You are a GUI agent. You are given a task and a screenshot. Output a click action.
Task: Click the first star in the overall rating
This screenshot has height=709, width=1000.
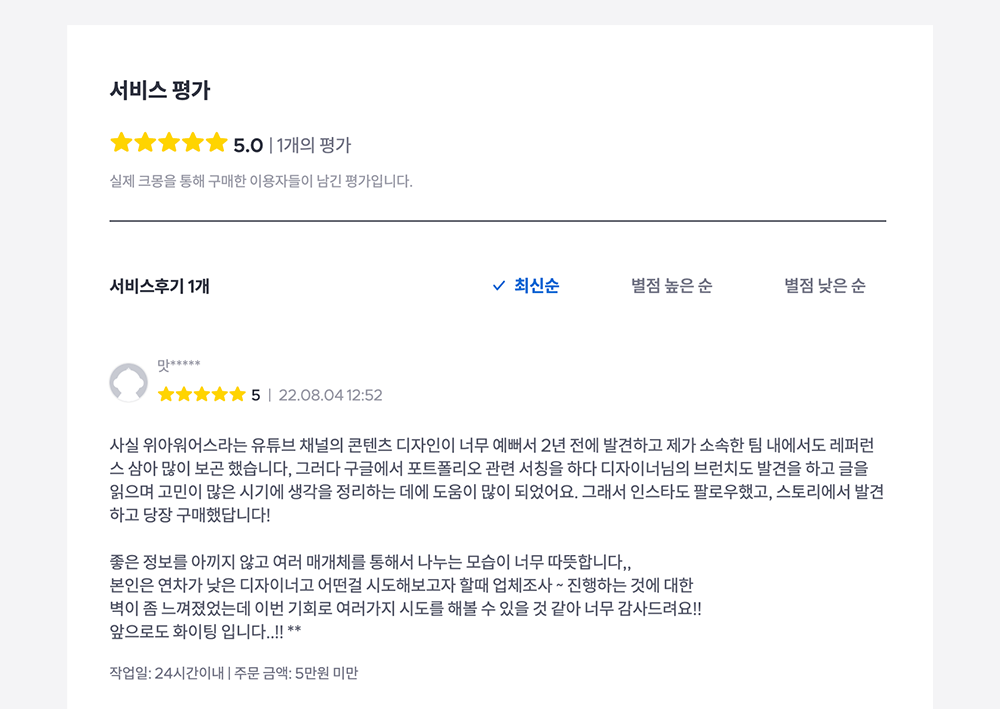tap(121, 143)
